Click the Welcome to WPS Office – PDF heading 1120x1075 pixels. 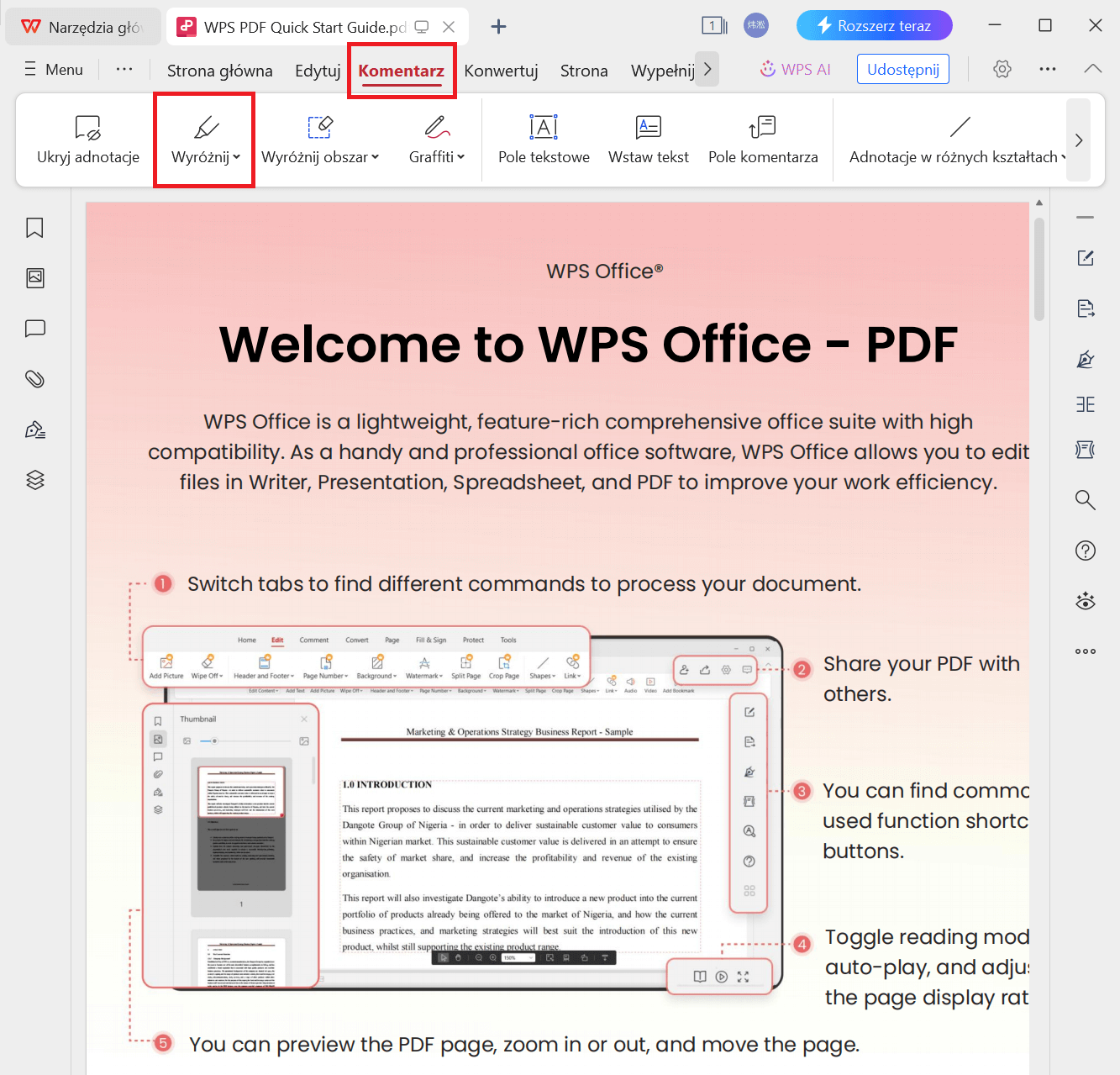pyautogui.click(x=588, y=345)
